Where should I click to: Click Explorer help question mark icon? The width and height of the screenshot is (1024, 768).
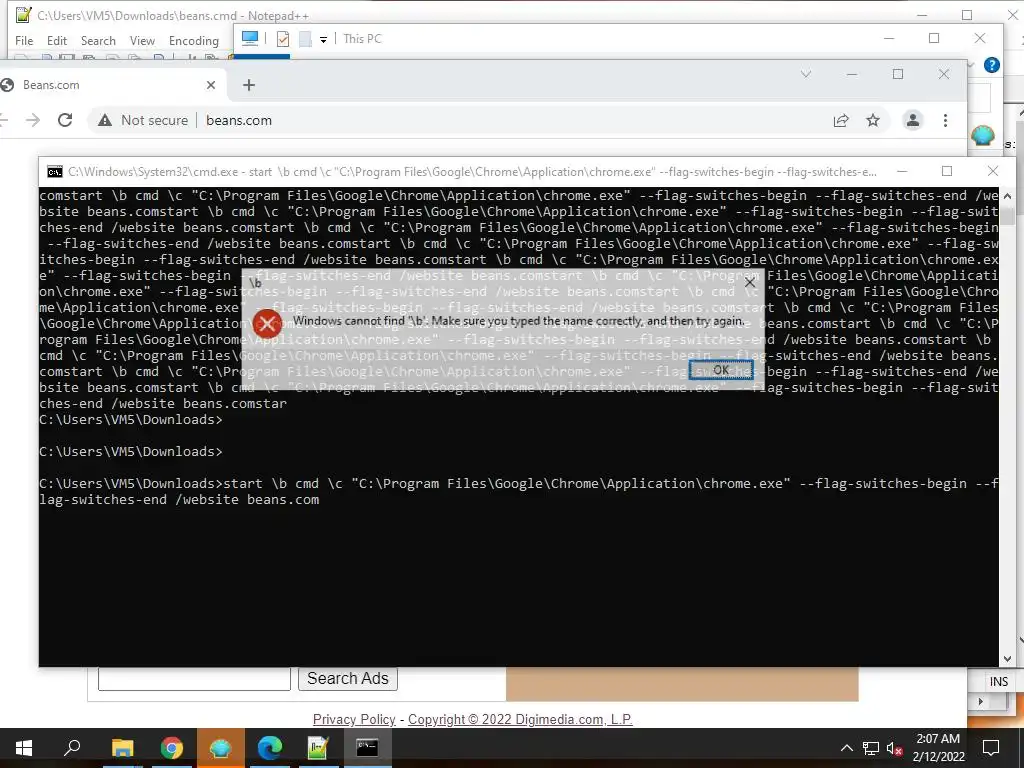[x=991, y=65]
